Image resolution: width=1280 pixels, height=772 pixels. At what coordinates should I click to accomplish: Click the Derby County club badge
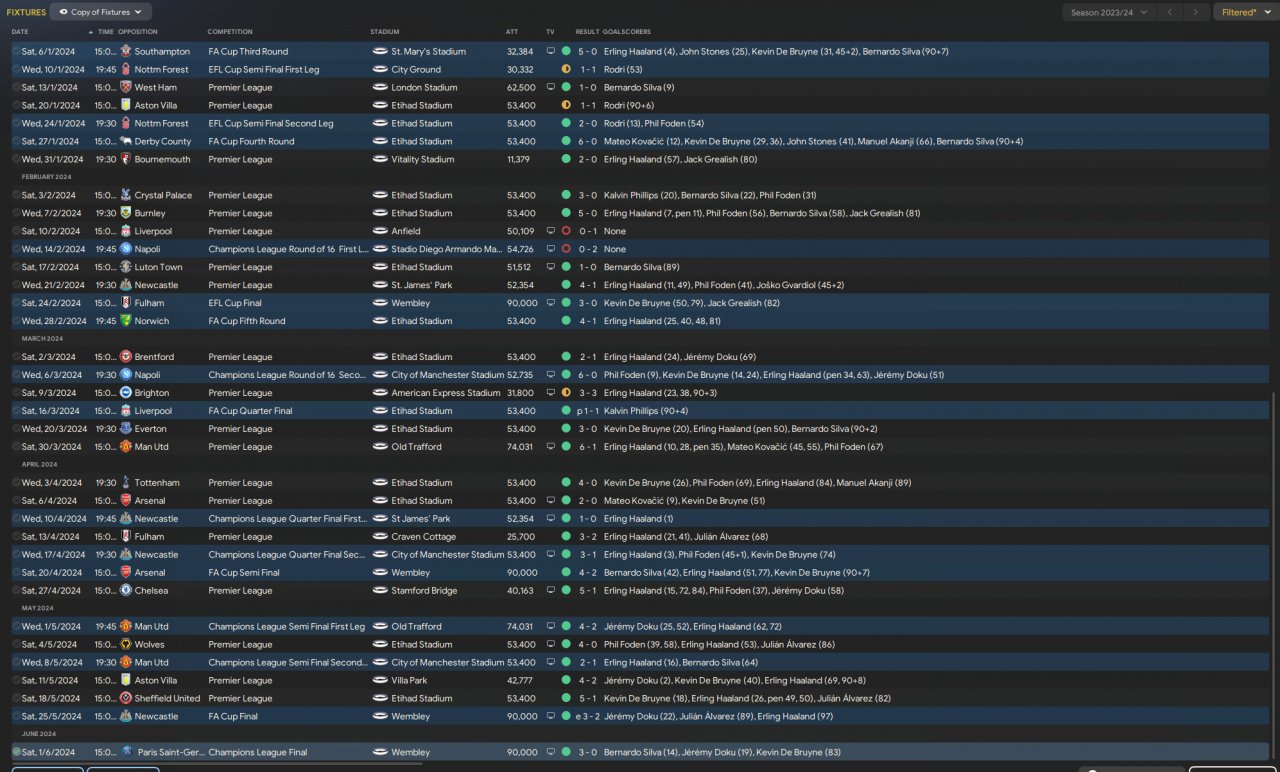tap(126, 141)
